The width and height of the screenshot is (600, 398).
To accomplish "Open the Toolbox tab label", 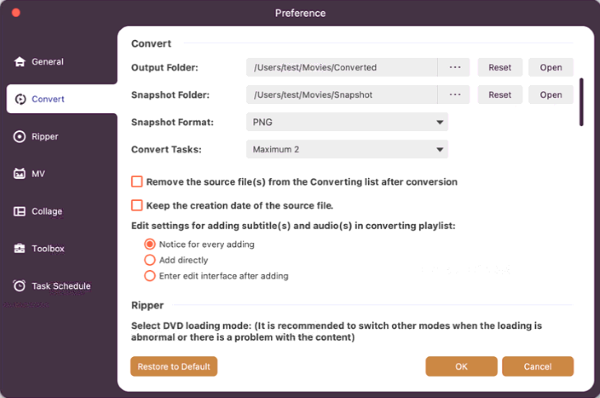I will [48, 248].
